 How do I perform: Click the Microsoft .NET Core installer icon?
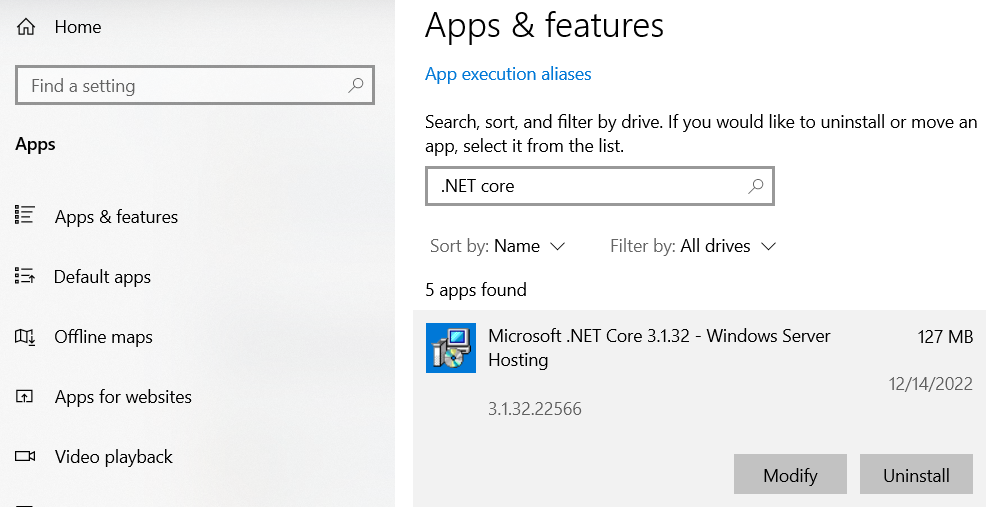pos(451,348)
